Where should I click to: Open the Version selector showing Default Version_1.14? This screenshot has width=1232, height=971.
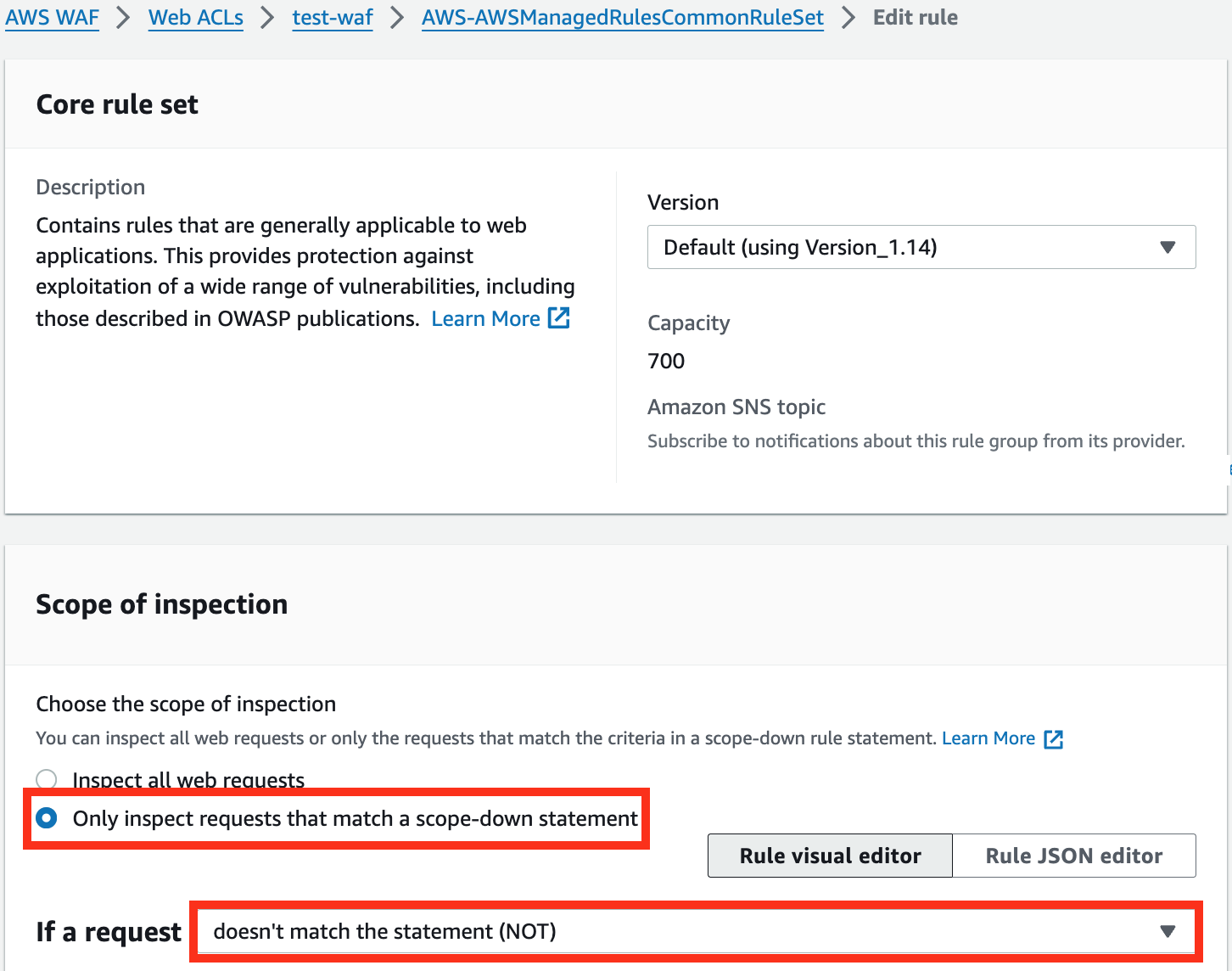pos(921,247)
